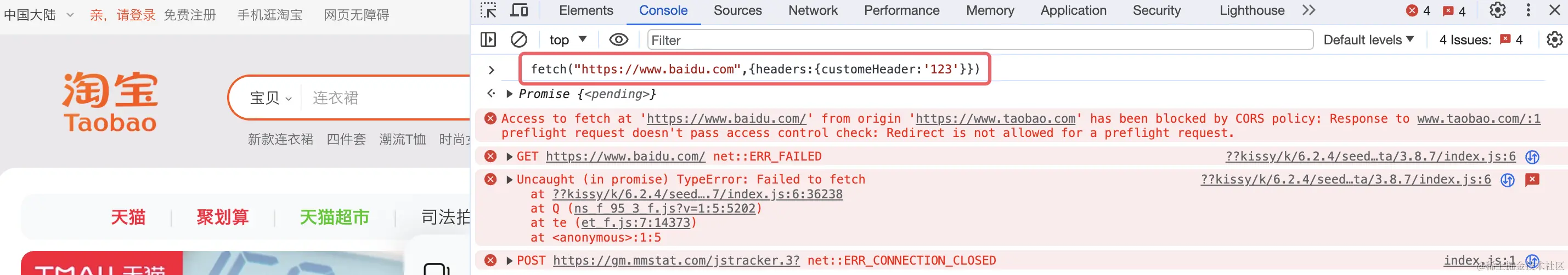
Task: Expand the GET baidu.com error entry
Action: tap(510, 157)
